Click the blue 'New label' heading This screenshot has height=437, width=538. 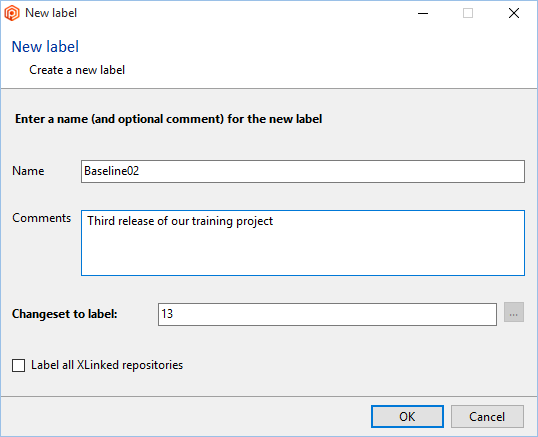pyautogui.click(x=45, y=47)
